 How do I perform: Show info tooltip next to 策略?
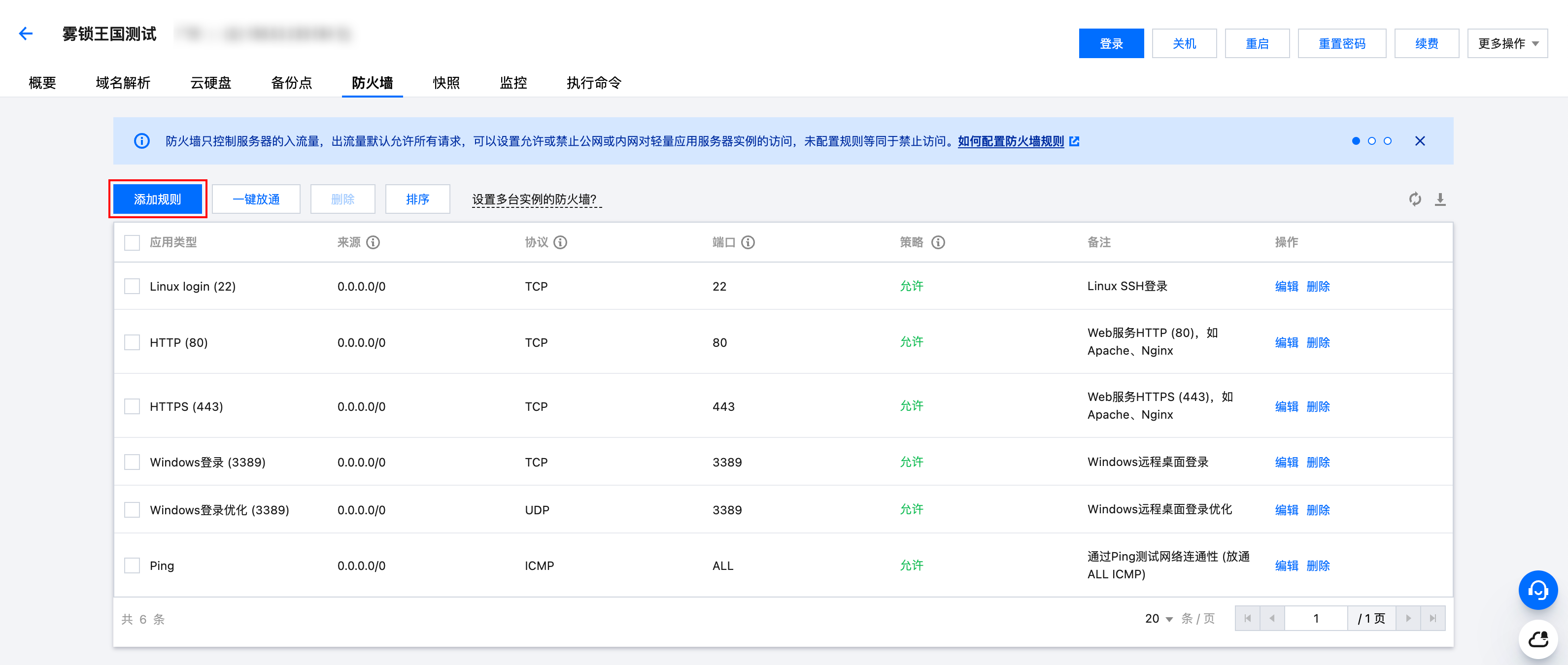(938, 242)
